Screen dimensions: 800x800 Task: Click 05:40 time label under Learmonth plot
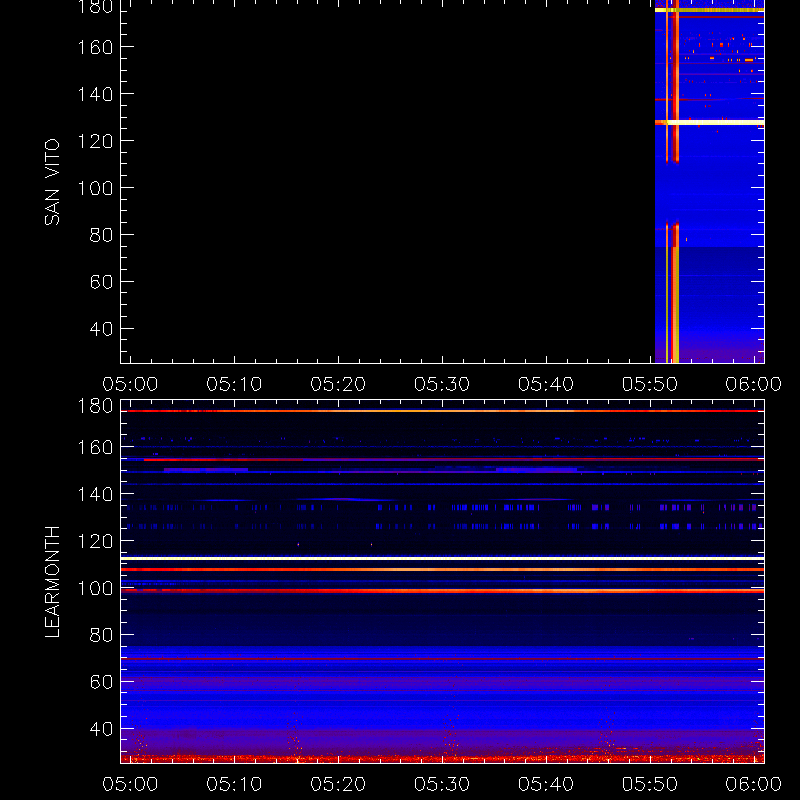(546, 784)
